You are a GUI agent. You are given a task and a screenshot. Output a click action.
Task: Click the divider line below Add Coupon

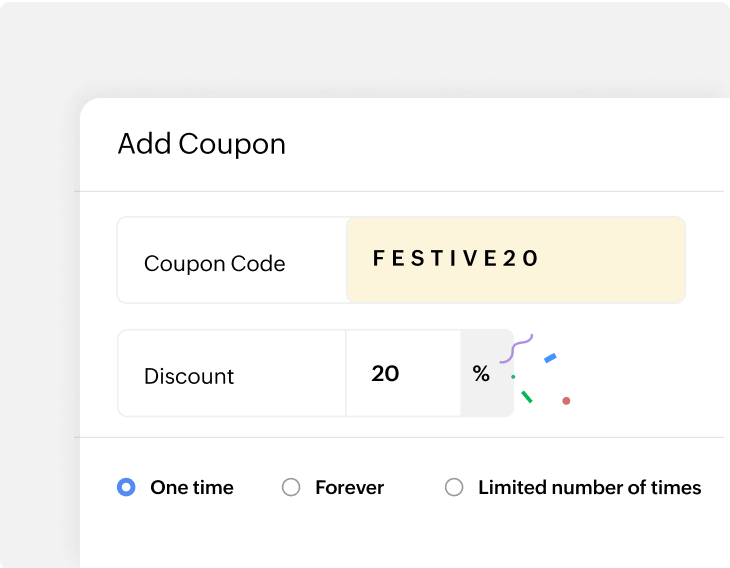[400, 191]
